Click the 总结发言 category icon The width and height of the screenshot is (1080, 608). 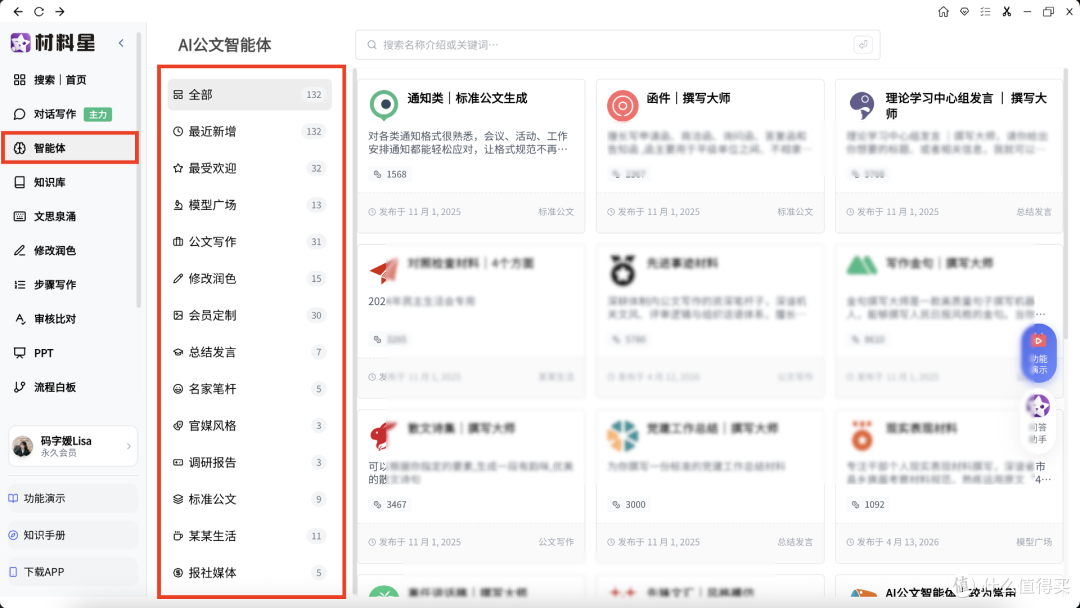click(178, 352)
